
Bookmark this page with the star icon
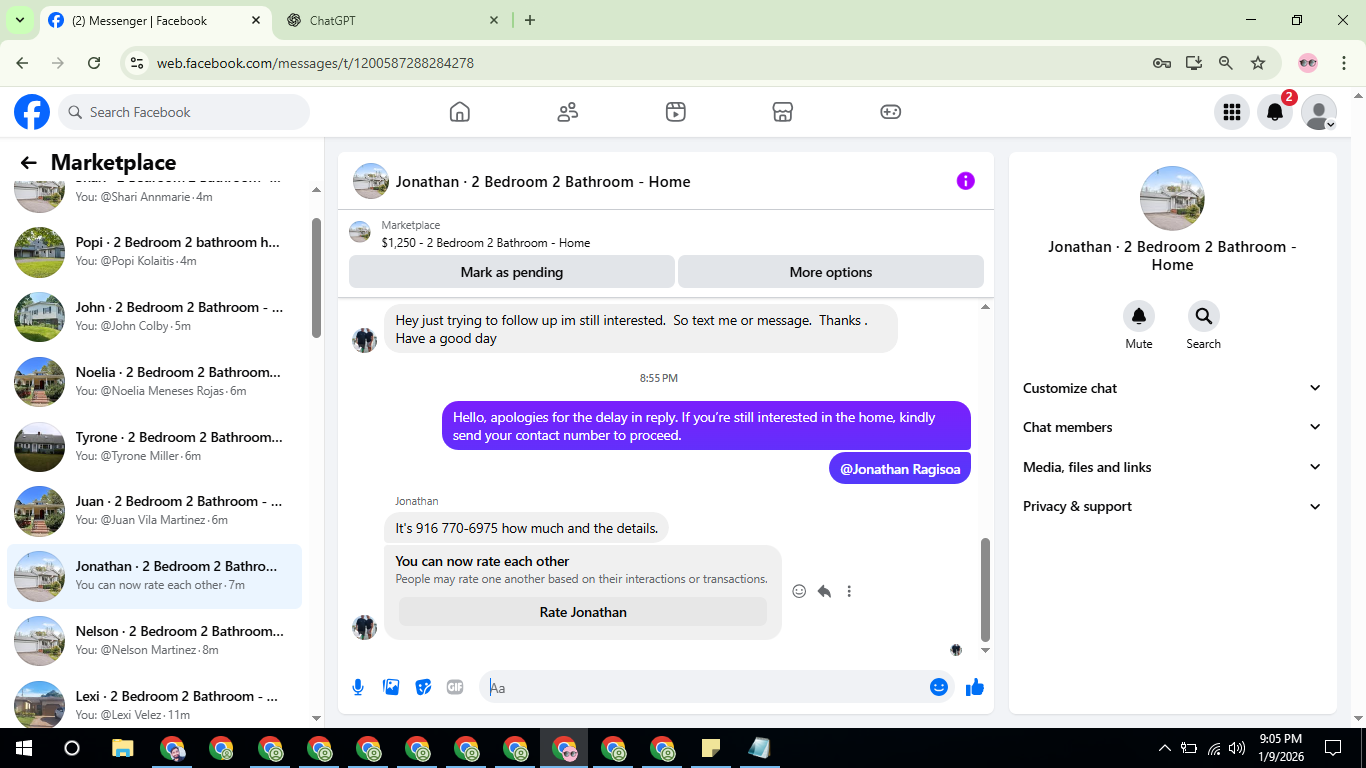(1258, 63)
